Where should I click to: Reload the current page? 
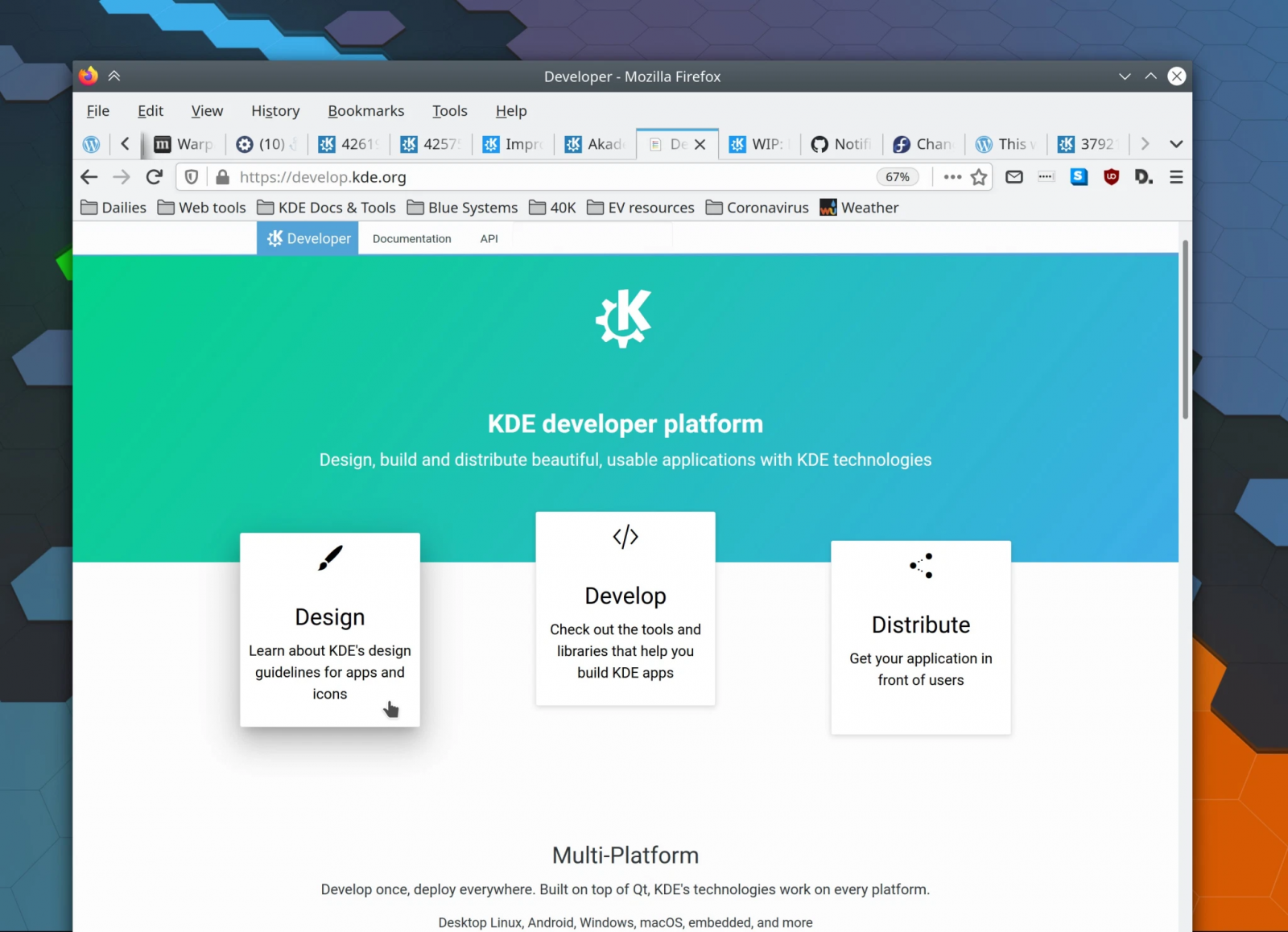155,177
